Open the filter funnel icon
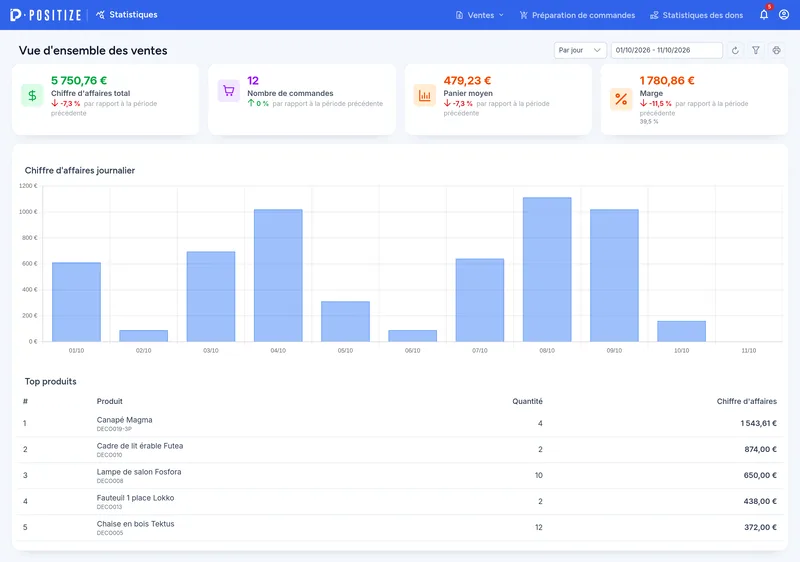 (x=756, y=50)
